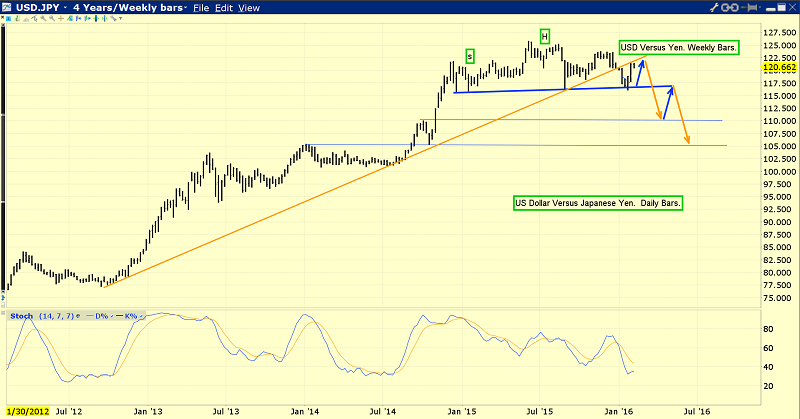Click the Jan '16 time axis label
The height and width of the screenshot is (419, 800).
pyautogui.click(x=618, y=411)
